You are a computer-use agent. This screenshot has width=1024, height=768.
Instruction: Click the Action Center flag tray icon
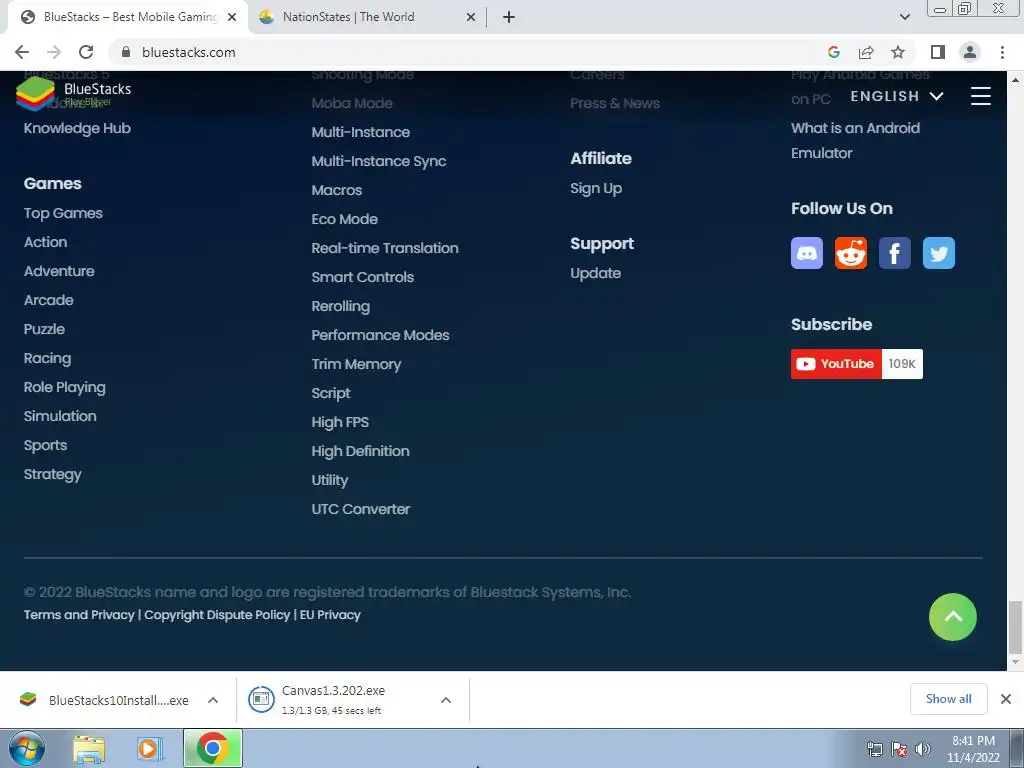899,749
